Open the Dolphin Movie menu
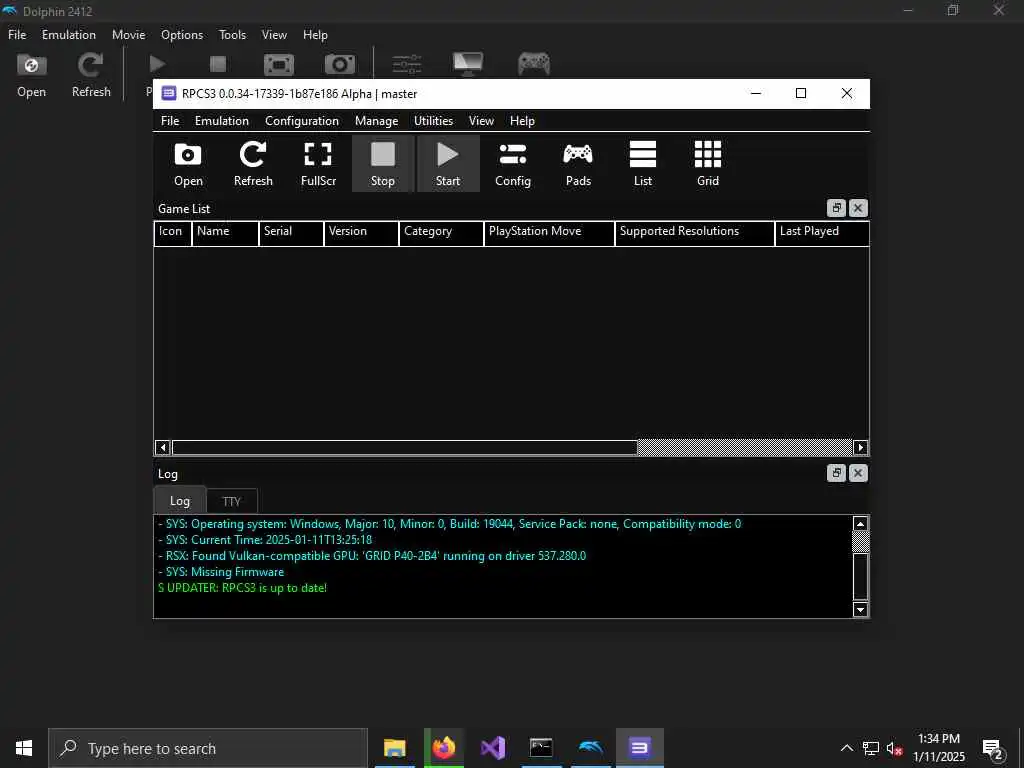Screen dimensions: 1024x768 pos(129,35)
